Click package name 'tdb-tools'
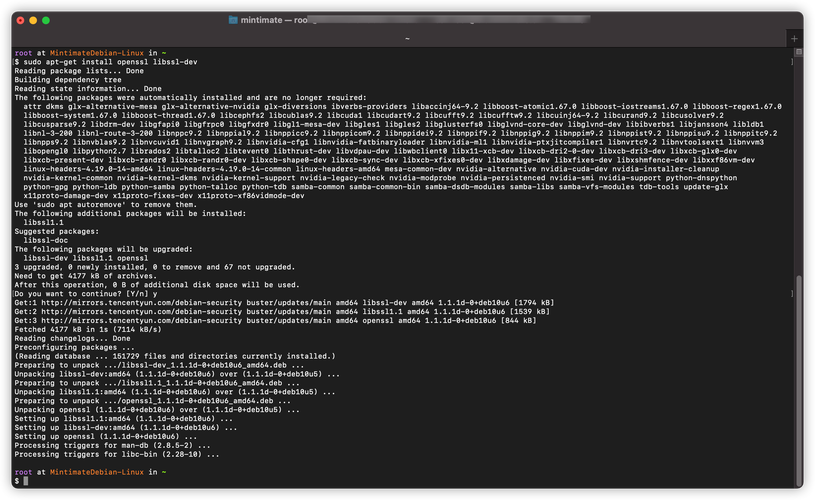Image resolution: width=815 pixels, height=500 pixels. [x=659, y=187]
